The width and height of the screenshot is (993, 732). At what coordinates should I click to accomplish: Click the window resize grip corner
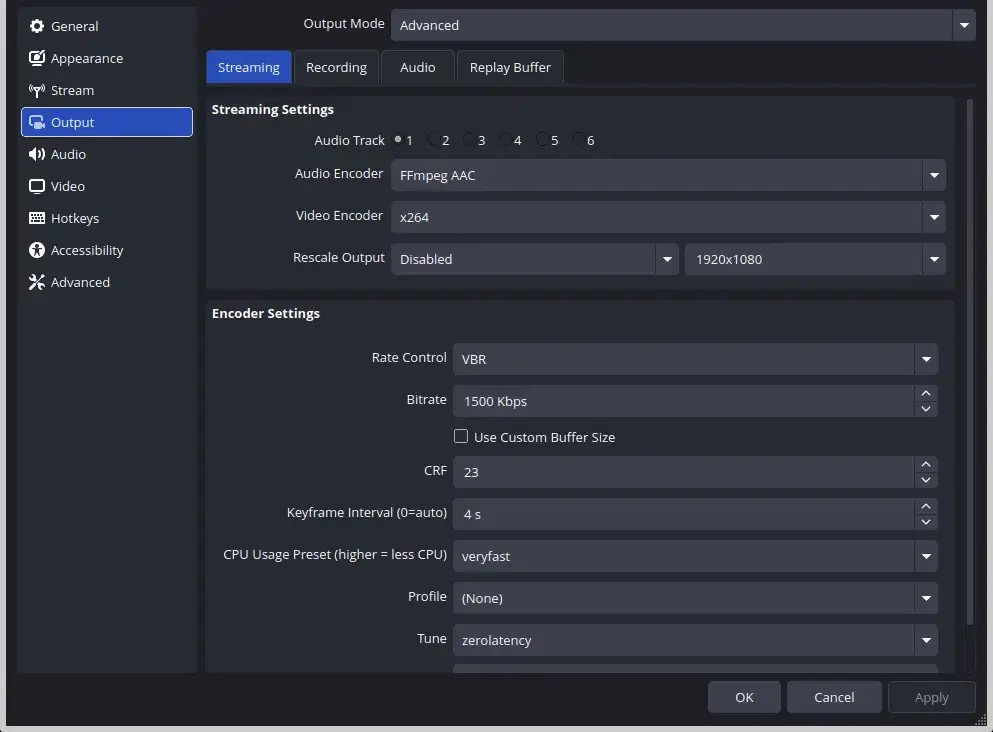[x=981, y=719]
